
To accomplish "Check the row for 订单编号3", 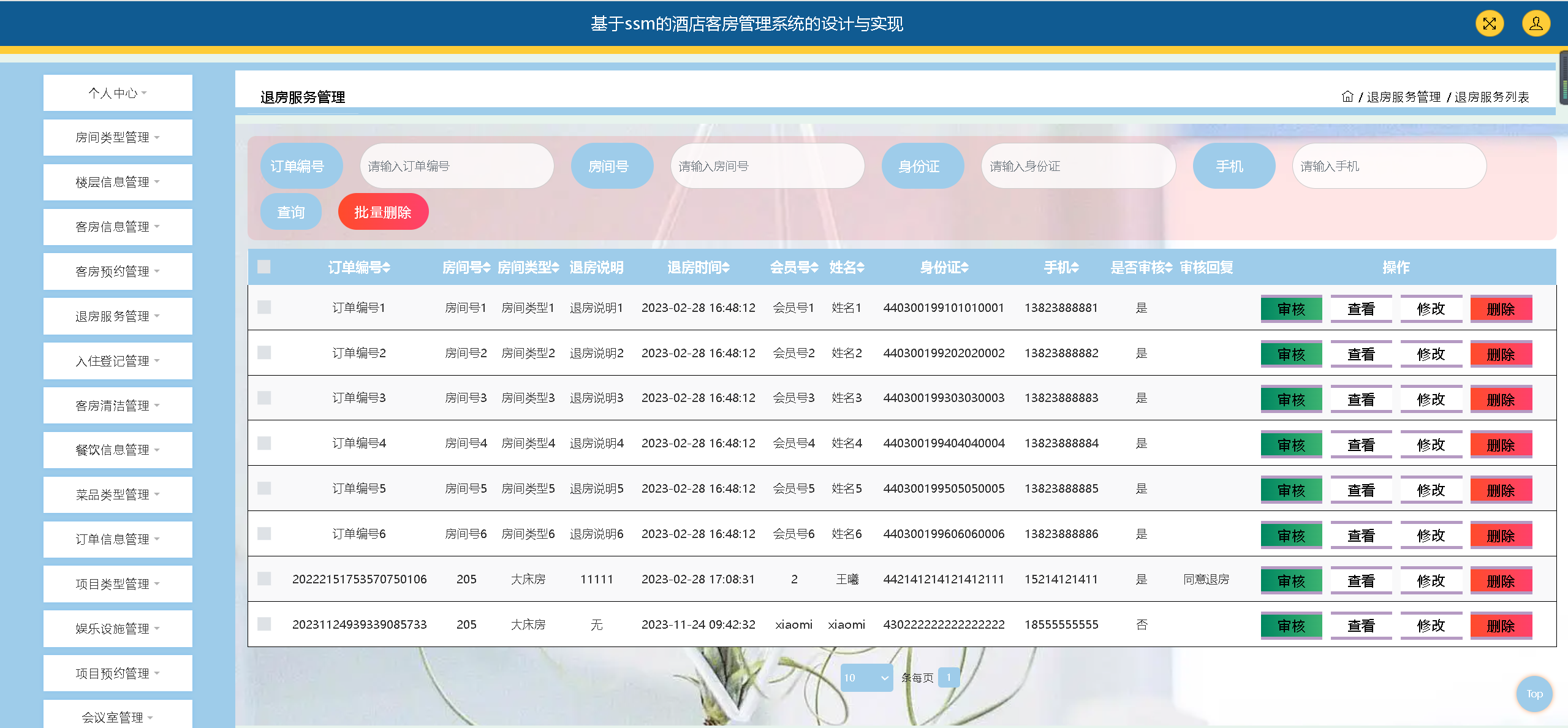I will pos(264,398).
